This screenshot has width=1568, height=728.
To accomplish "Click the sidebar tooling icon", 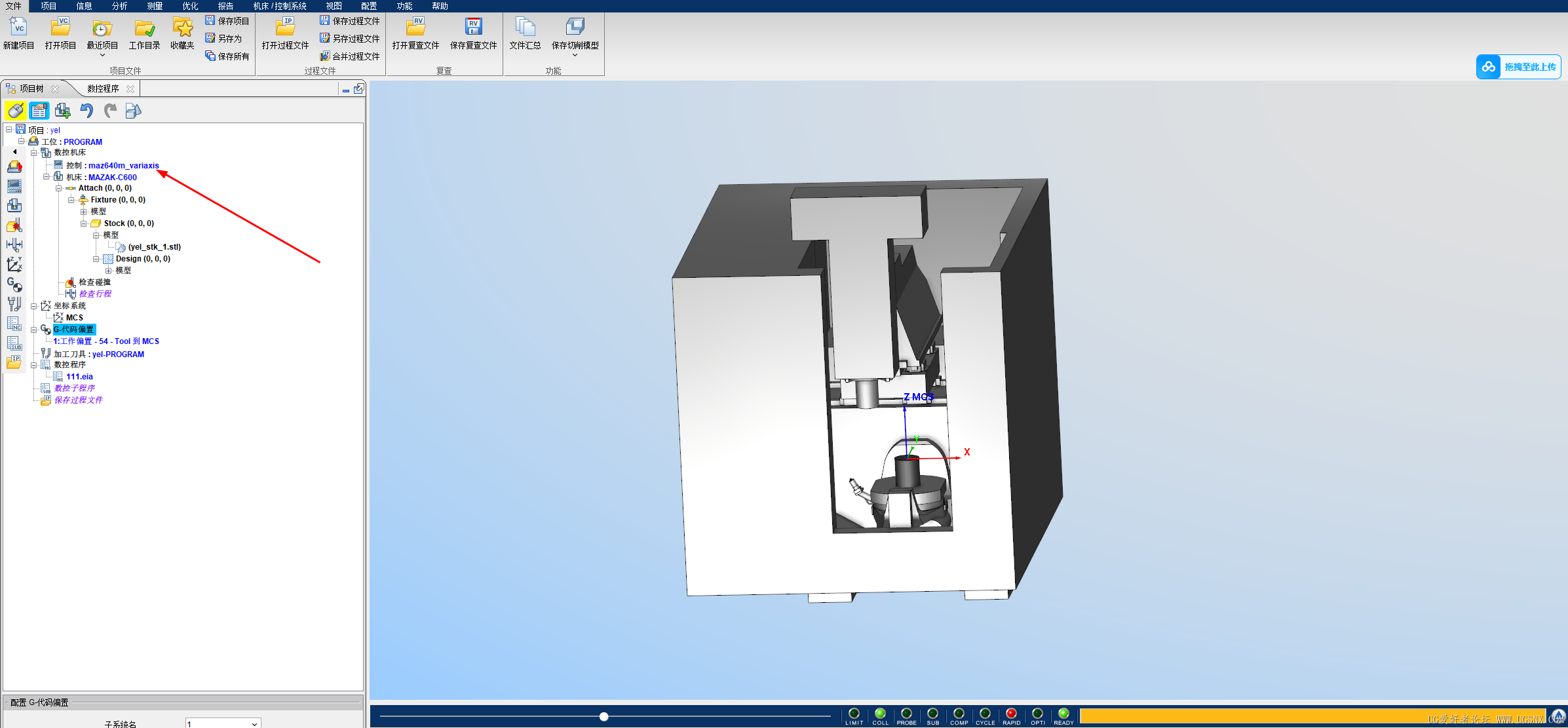I will click(14, 304).
